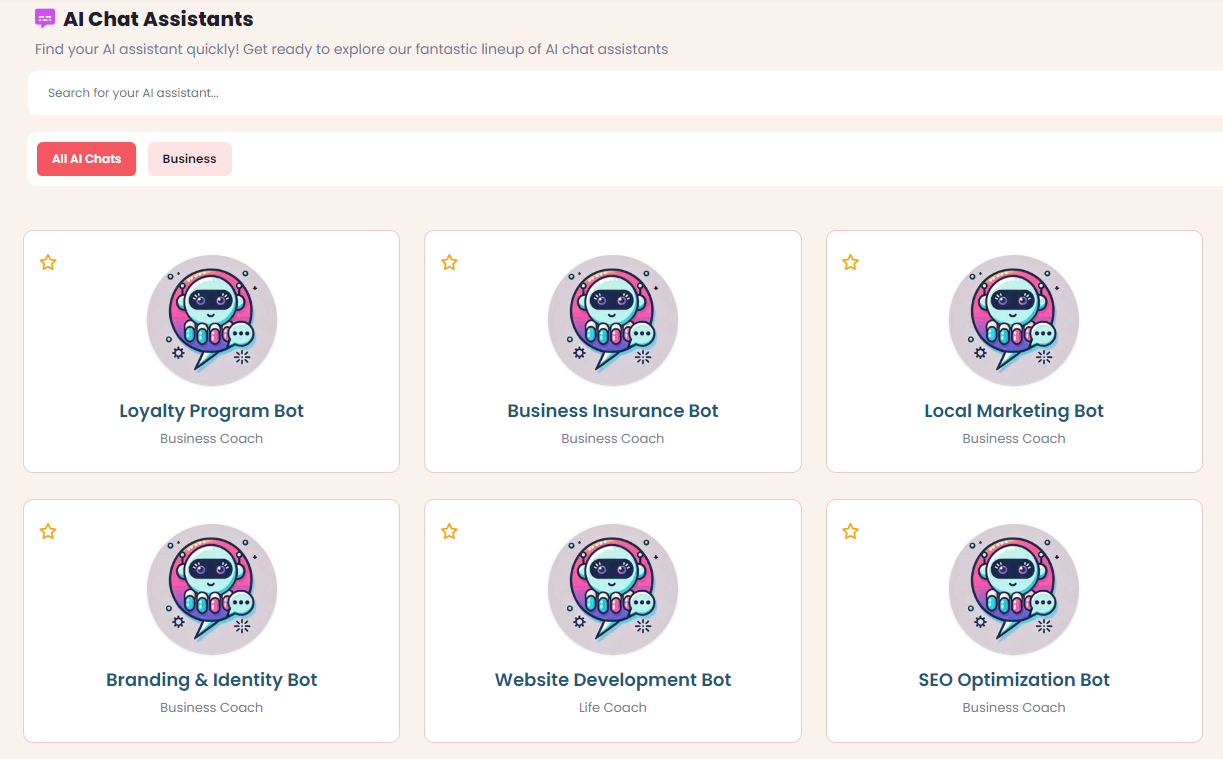The height and width of the screenshot is (759, 1223).
Task: Select the SEO Optimization Bot robot avatar
Action: click(x=1013, y=590)
